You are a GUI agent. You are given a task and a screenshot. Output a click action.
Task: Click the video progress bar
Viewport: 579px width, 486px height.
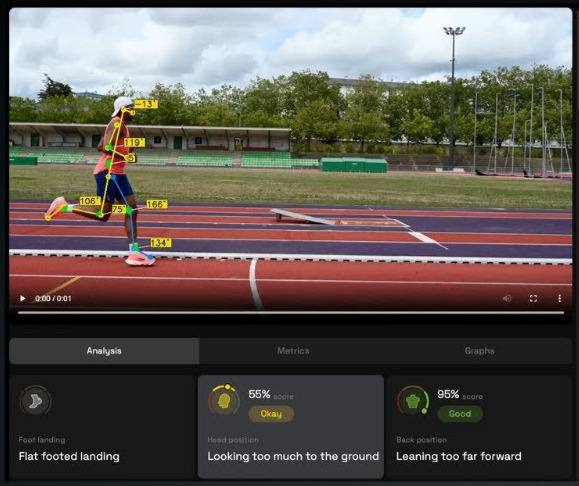click(x=291, y=312)
